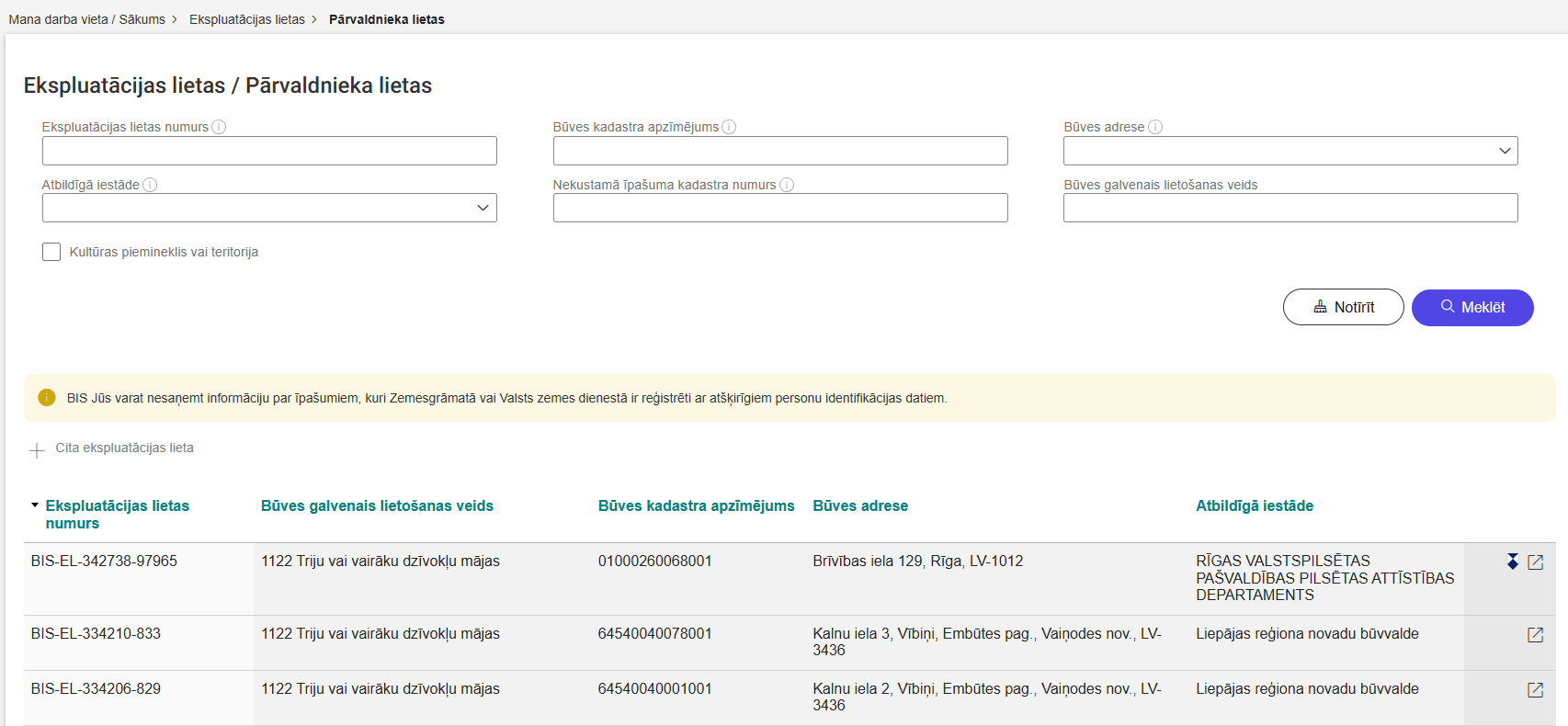Open case BIS-EL-334210-833 via external link icon
Screen dimensions: 1568x726
tap(1535, 635)
